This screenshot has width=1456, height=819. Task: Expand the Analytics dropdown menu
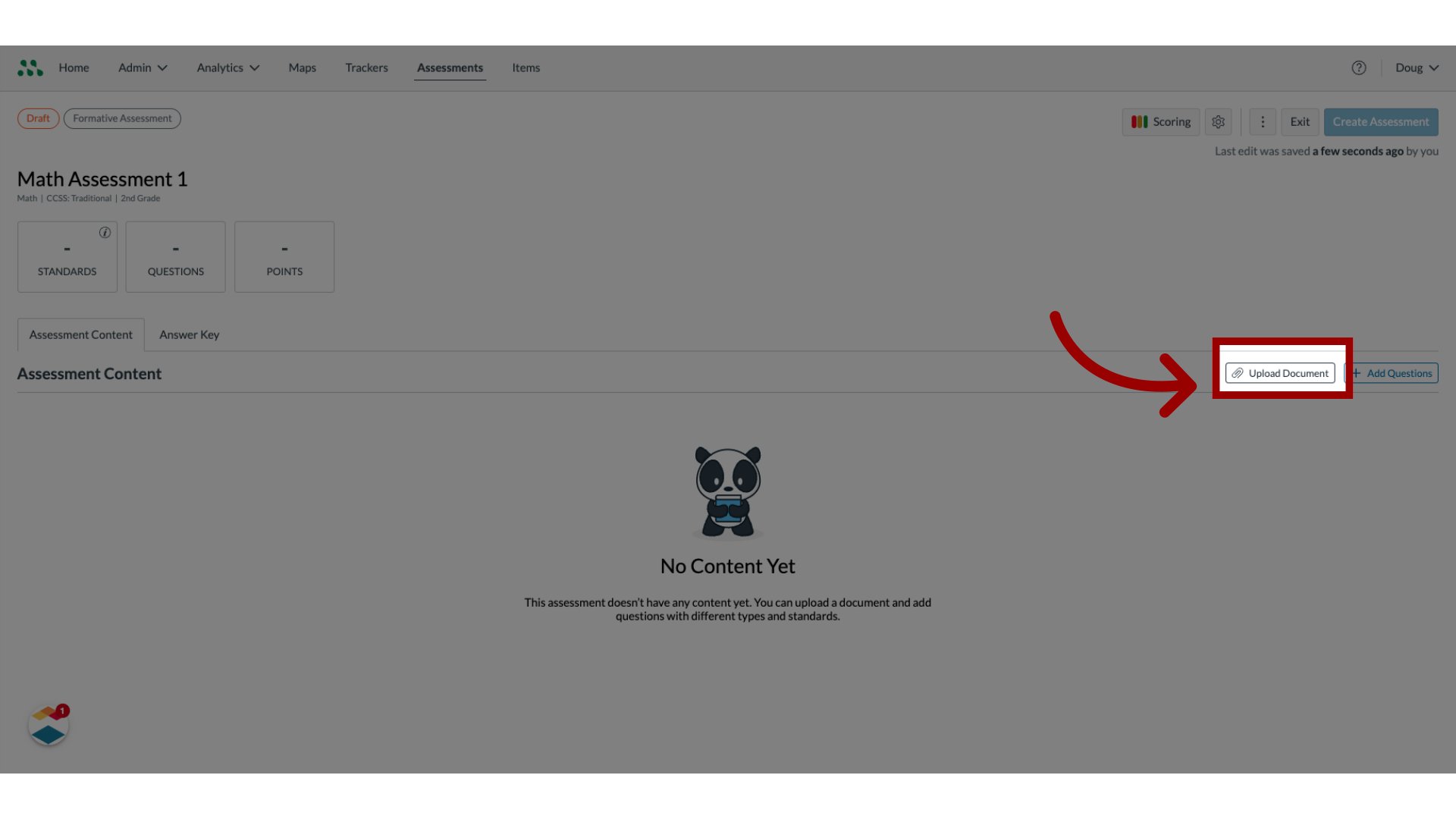(227, 67)
